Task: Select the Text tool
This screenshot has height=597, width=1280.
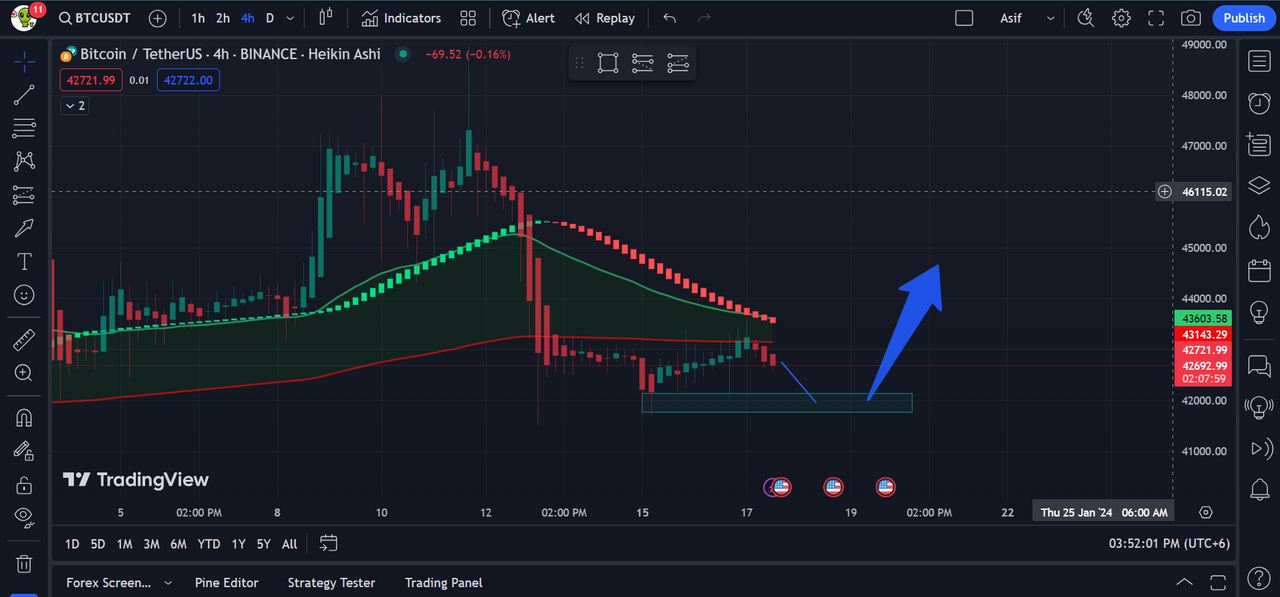Action: pos(24,261)
